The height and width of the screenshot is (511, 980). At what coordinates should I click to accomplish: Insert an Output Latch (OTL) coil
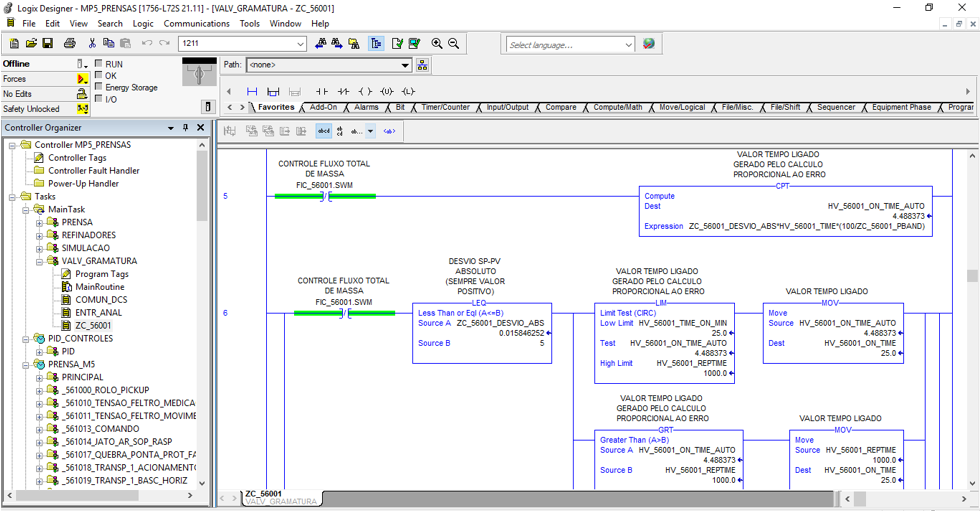(408, 91)
